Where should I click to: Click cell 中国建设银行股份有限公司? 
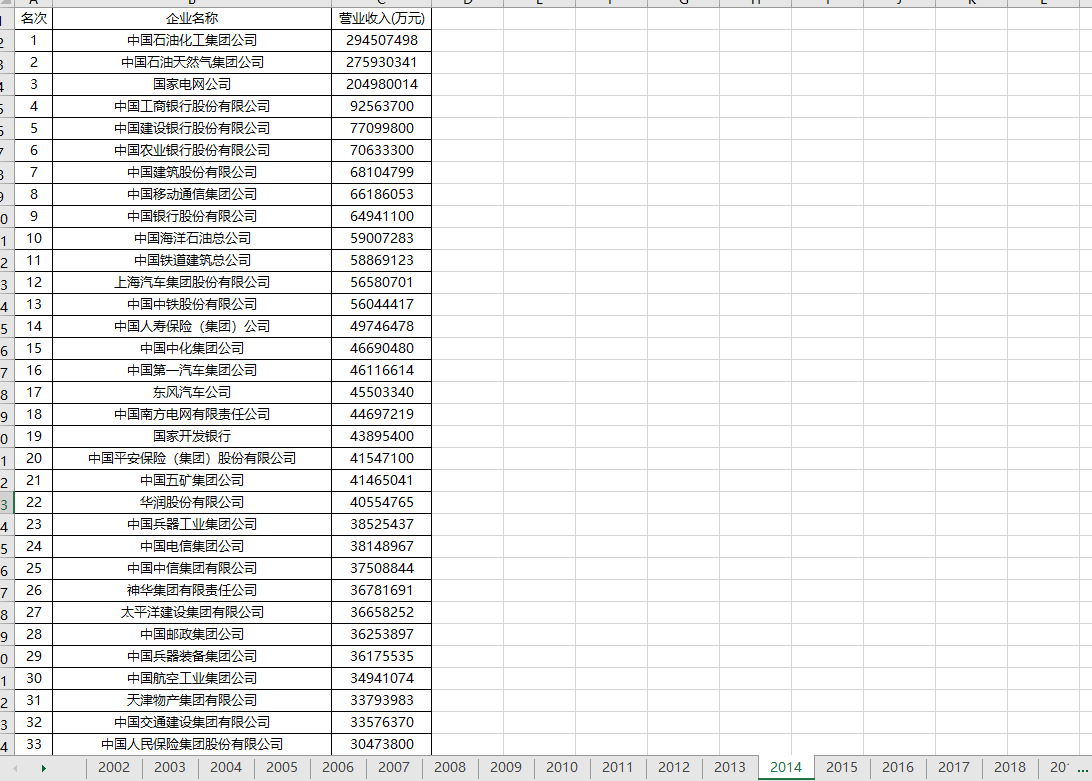click(x=192, y=128)
